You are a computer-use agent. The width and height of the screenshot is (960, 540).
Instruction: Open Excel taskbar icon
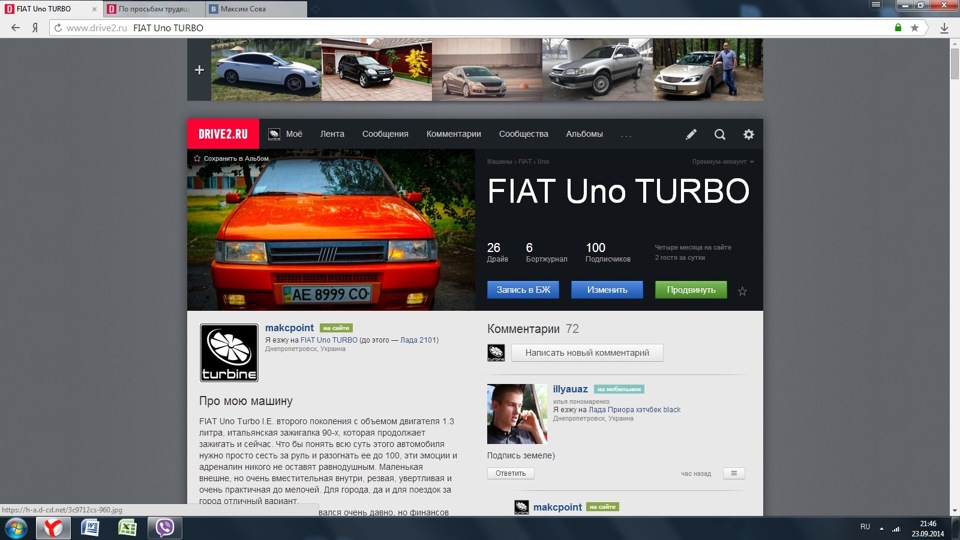tap(127, 528)
